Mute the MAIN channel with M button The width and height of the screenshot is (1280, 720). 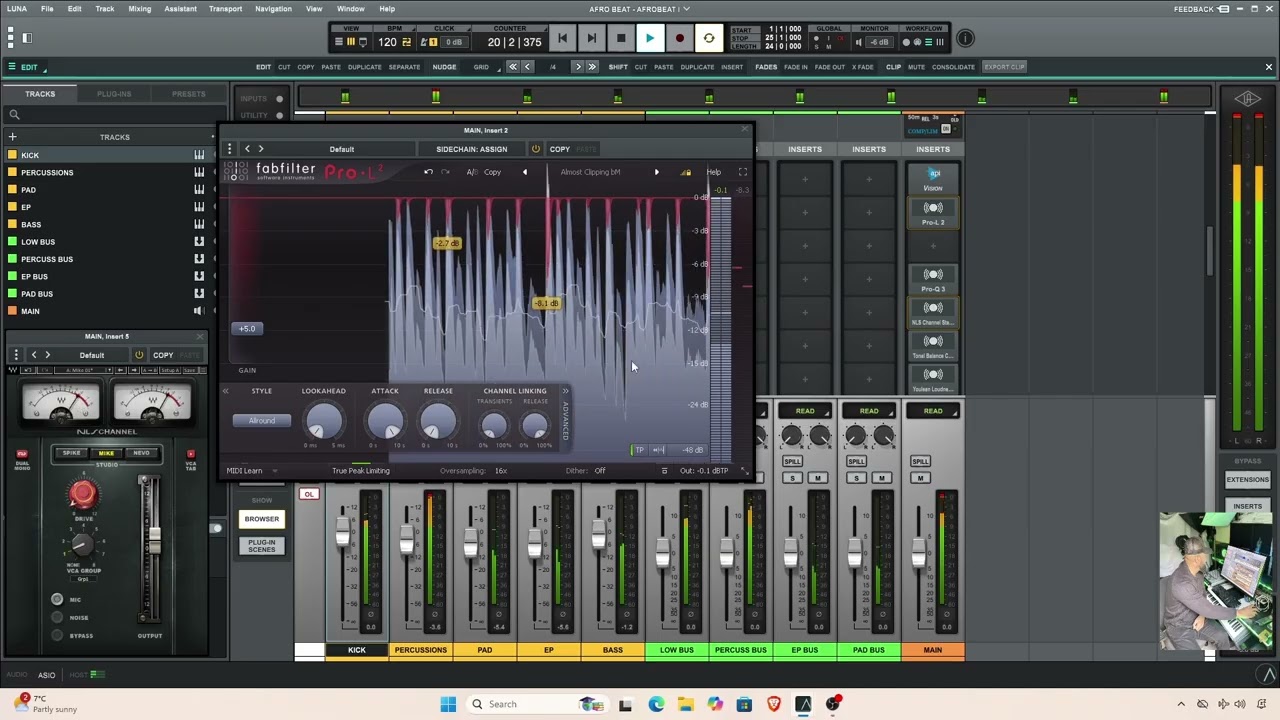[x=921, y=478]
